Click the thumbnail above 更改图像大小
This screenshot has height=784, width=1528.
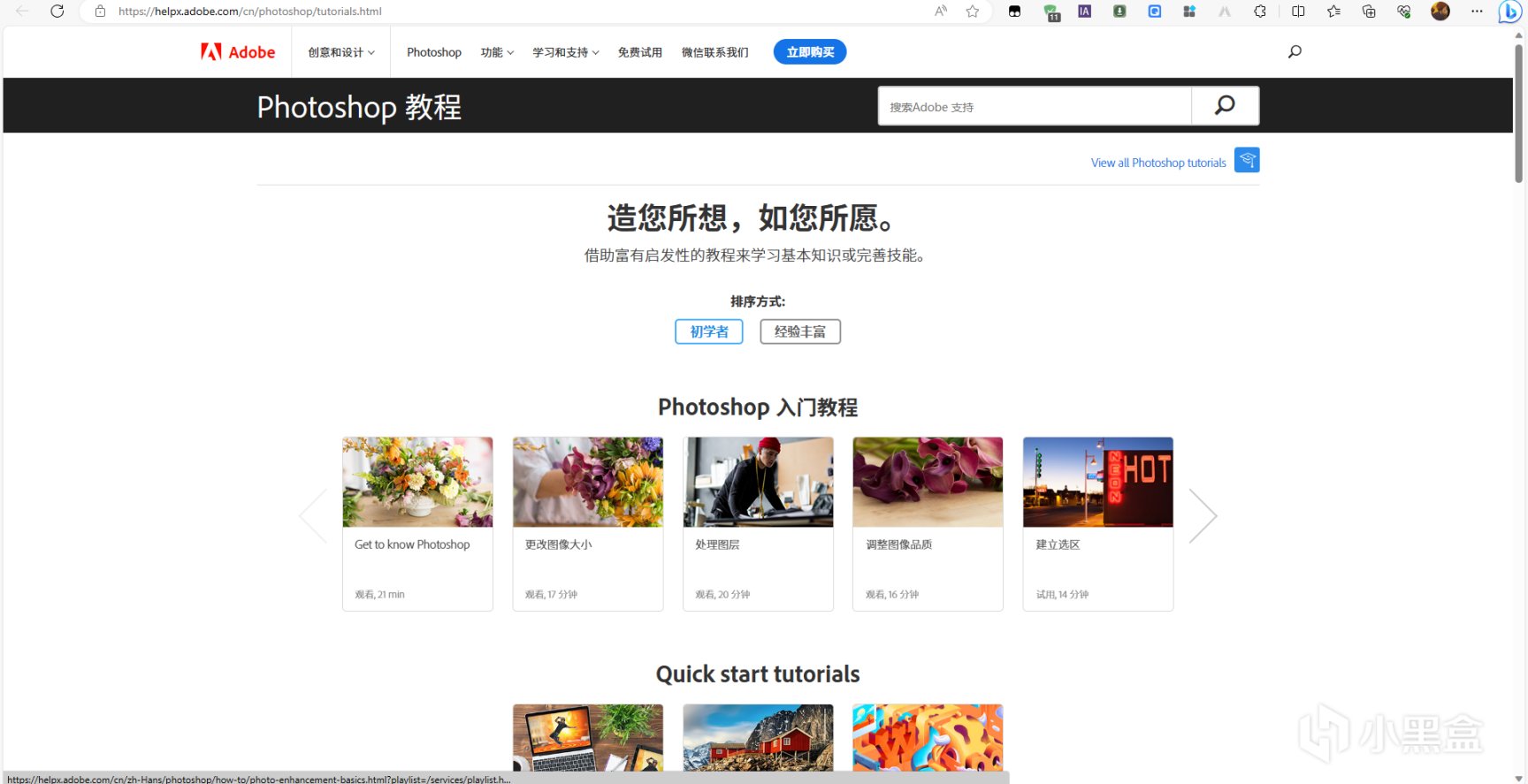[x=588, y=482]
